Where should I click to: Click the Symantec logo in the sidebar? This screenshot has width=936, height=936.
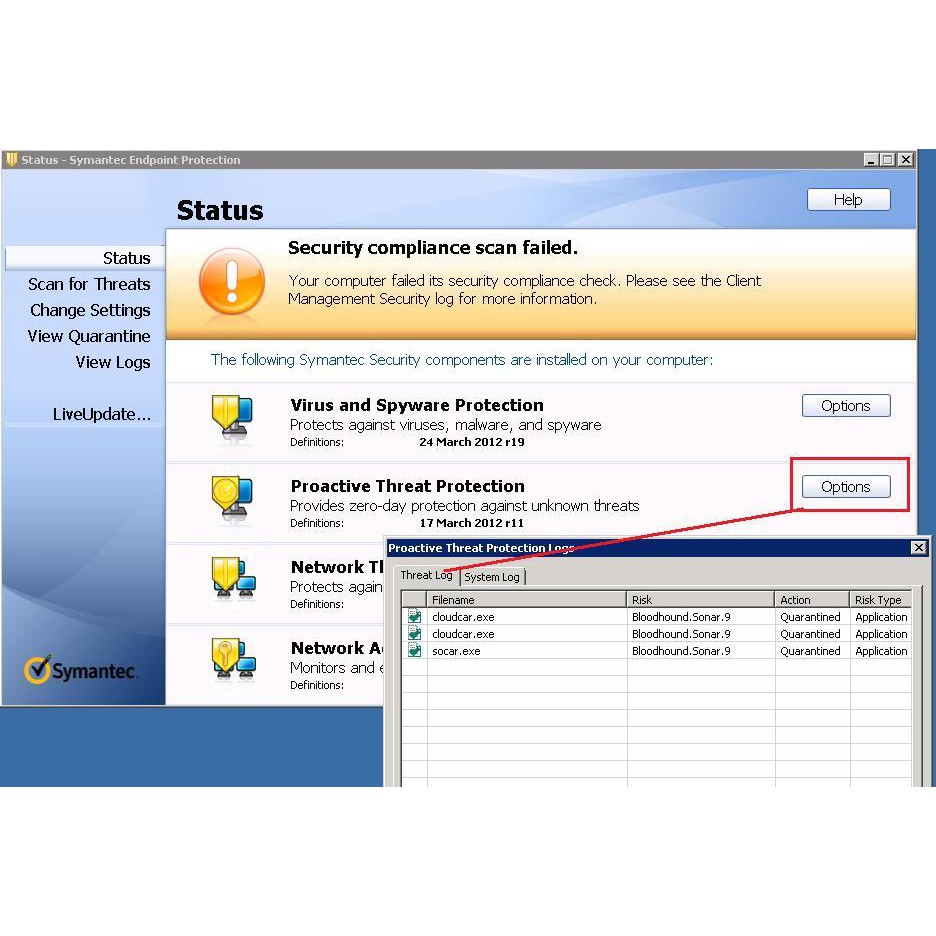pyautogui.click(x=82, y=670)
